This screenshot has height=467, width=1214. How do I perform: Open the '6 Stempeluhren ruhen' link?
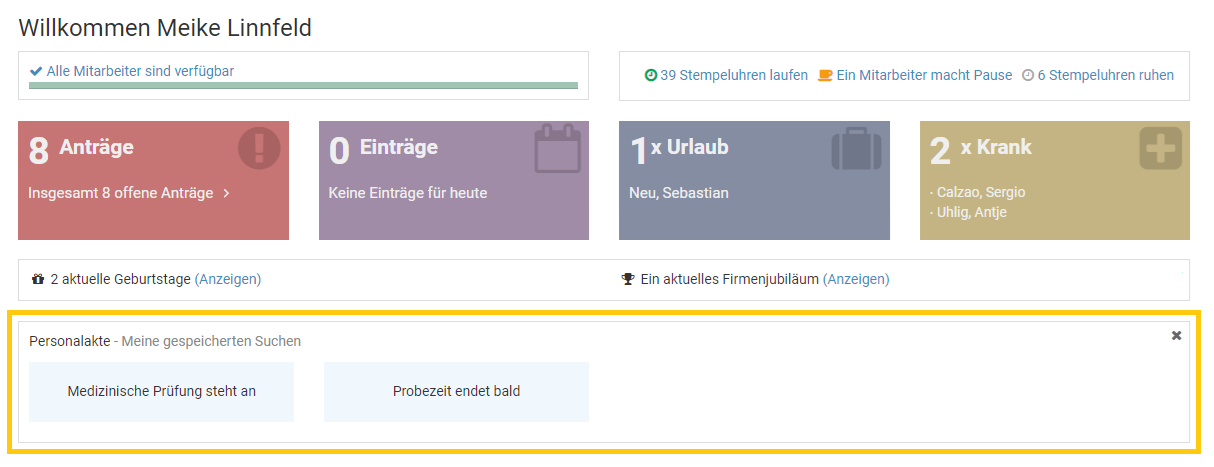point(1105,75)
